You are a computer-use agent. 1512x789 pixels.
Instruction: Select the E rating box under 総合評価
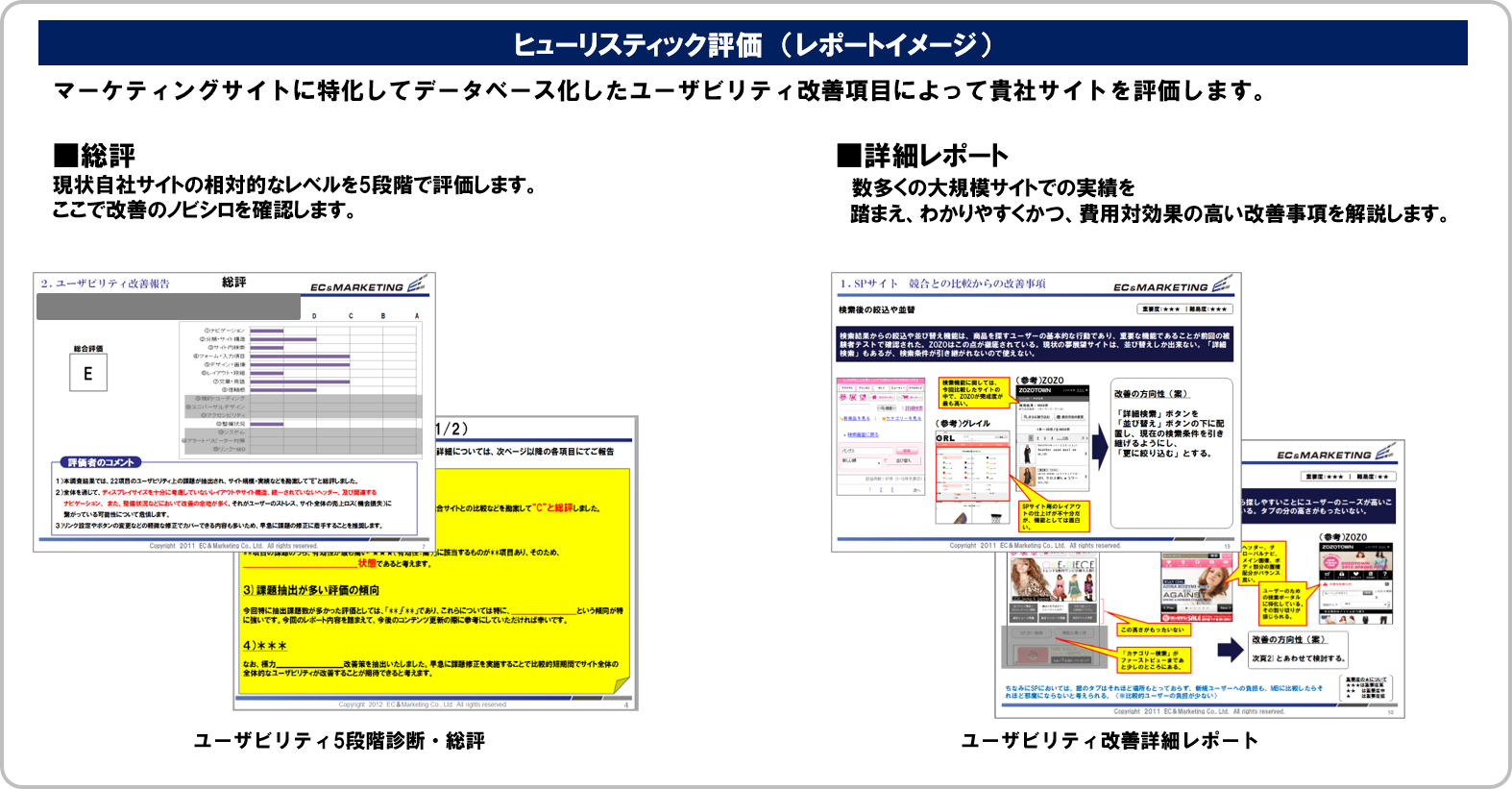click(88, 373)
